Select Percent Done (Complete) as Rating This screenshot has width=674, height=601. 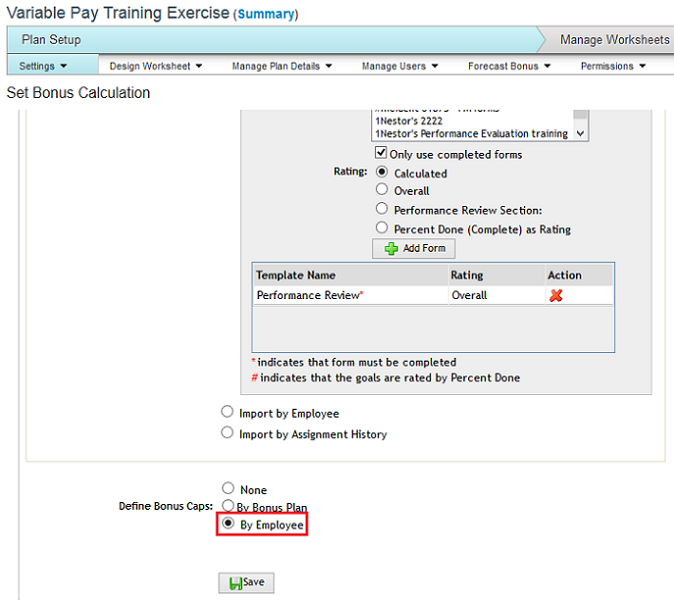(382, 227)
